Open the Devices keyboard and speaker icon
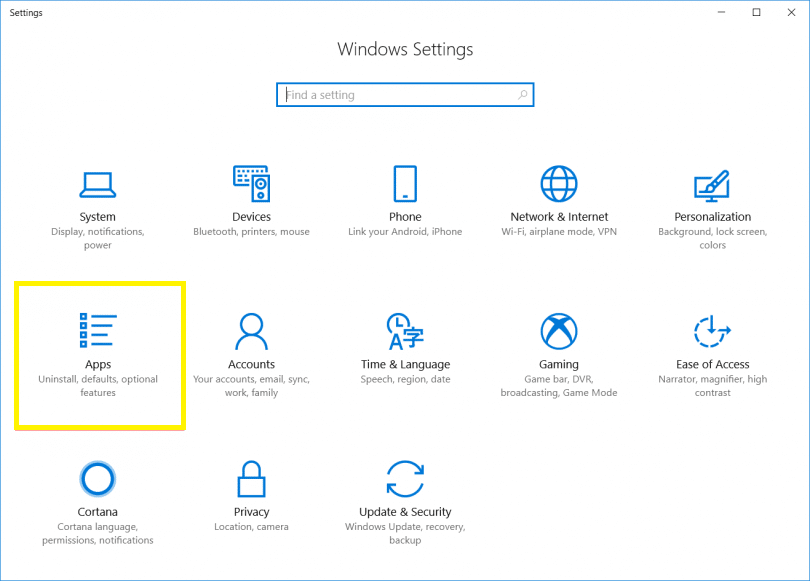This screenshot has width=810, height=581. pos(251,183)
